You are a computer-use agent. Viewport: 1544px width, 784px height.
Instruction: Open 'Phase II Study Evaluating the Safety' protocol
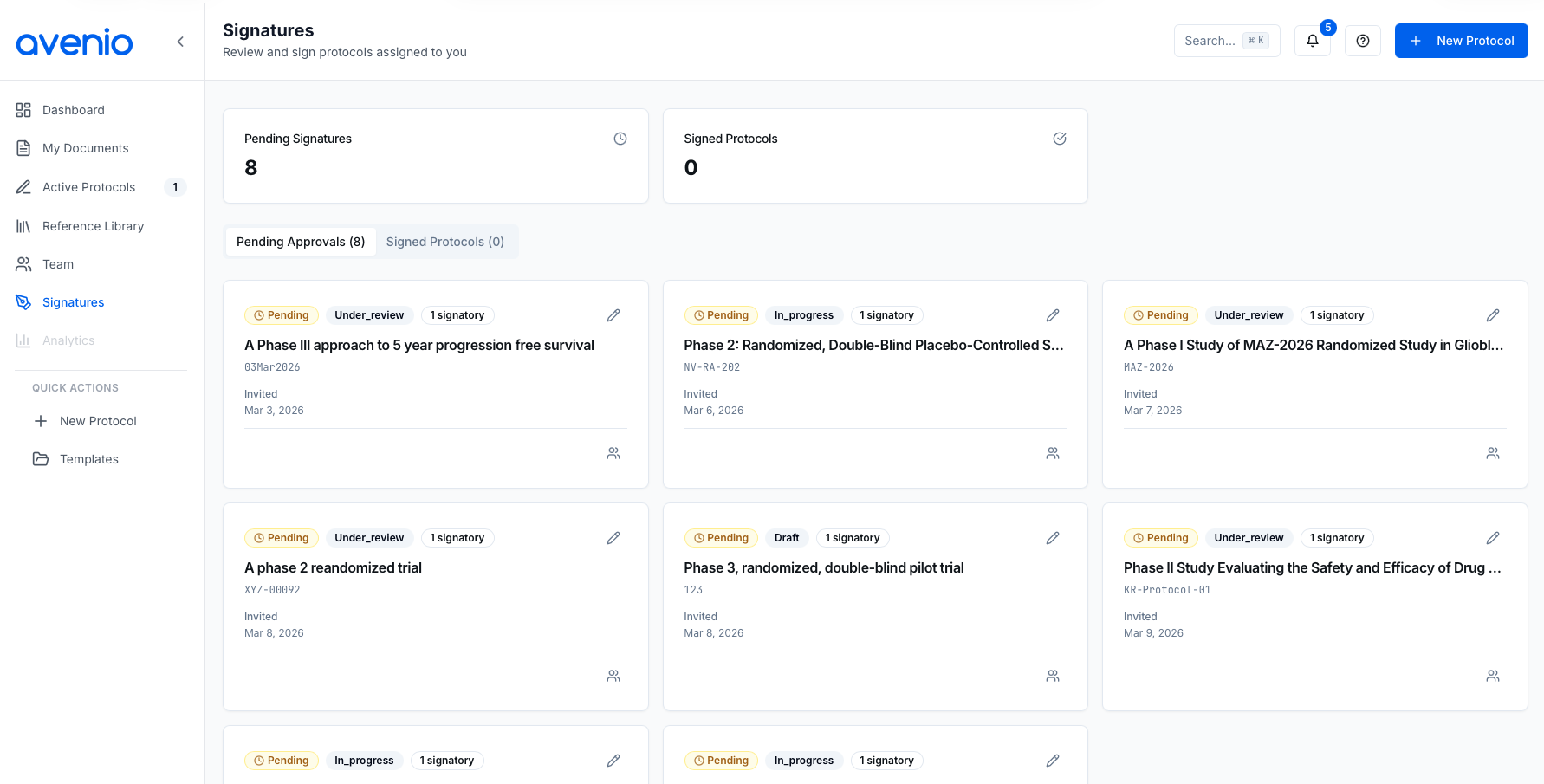(1313, 567)
